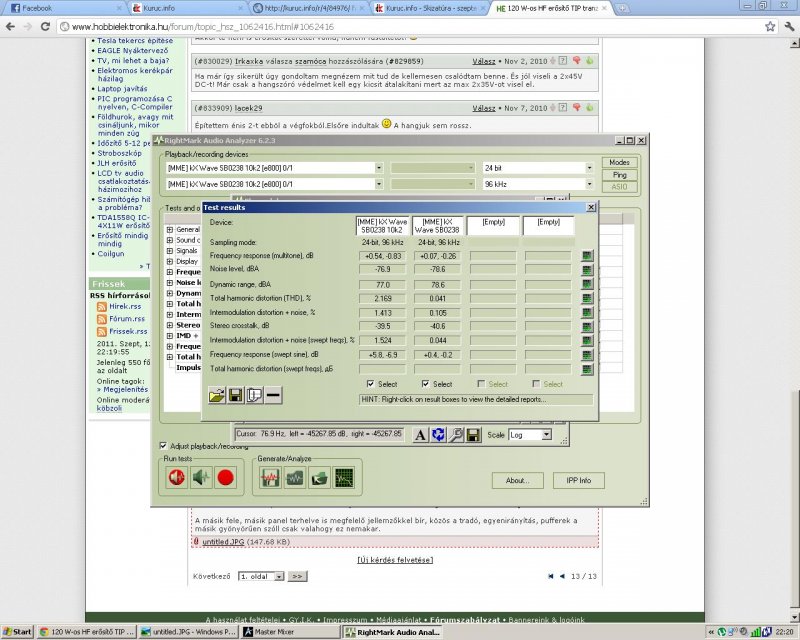Expand the General tree node
Image resolution: width=800 pixels, height=640 pixels.
point(170,230)
